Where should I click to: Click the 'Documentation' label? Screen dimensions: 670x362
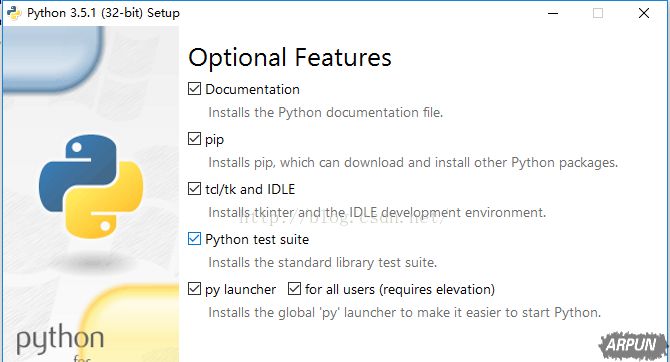[253, 89]
